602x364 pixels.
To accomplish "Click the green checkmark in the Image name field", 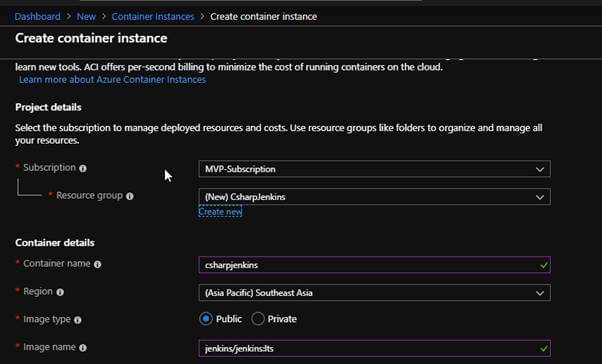I will point(543,348).
